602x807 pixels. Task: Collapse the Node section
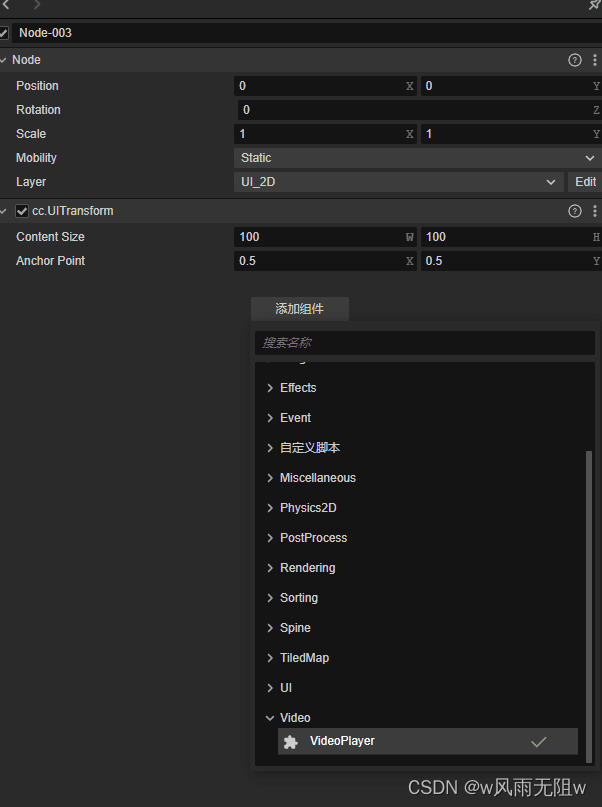4,60
